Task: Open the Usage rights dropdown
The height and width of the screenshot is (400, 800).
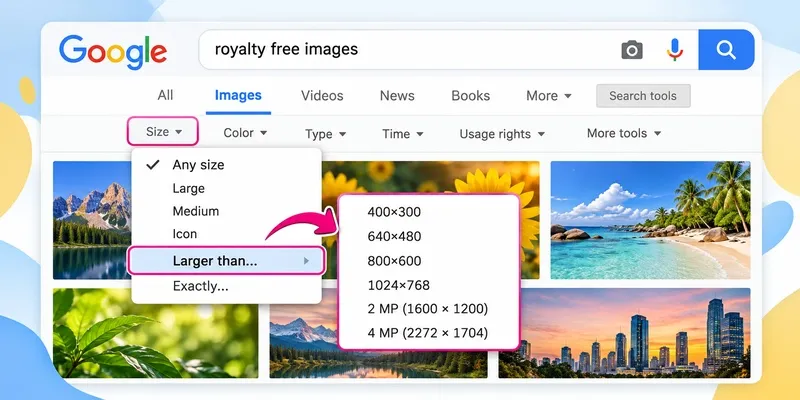Action: point(502,134)
